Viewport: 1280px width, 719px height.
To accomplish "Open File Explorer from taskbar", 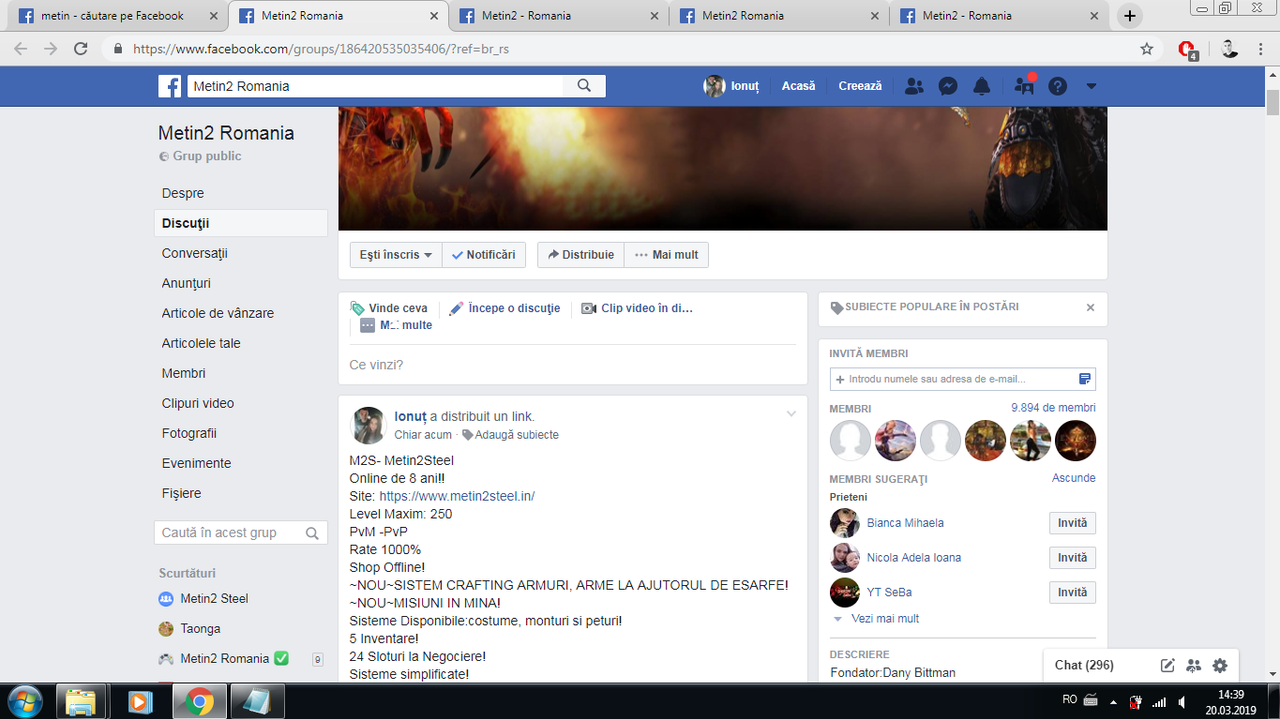I will point(82,702).
